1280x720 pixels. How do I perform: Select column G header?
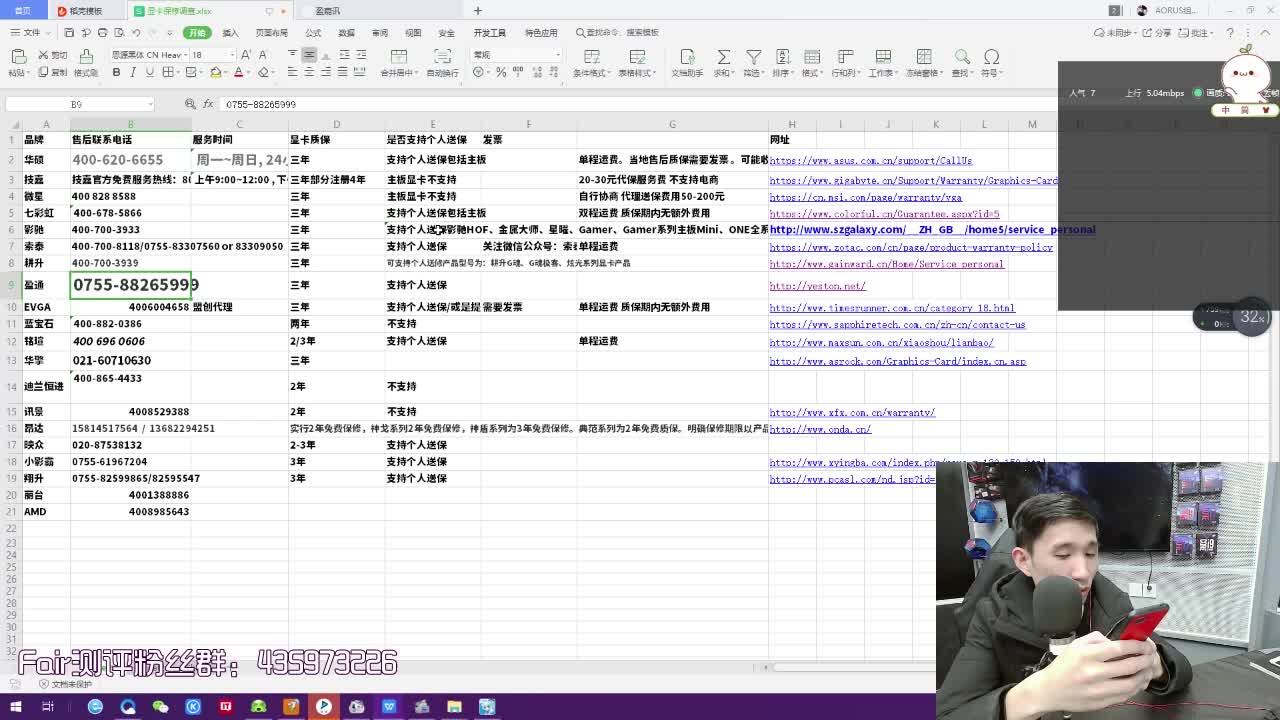pos(672,124)
